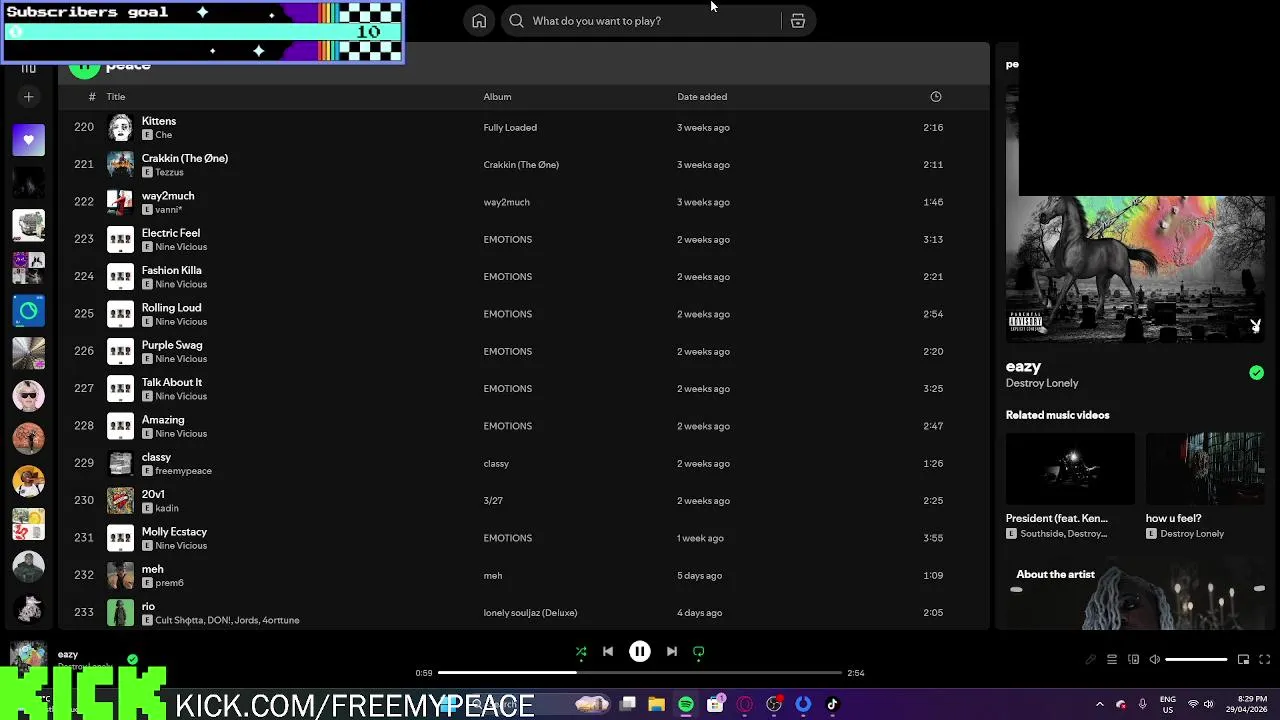Open the blue circle playlist in sidebar
The height and width of the screenshot is (720, 1280).
pos(29,311)
